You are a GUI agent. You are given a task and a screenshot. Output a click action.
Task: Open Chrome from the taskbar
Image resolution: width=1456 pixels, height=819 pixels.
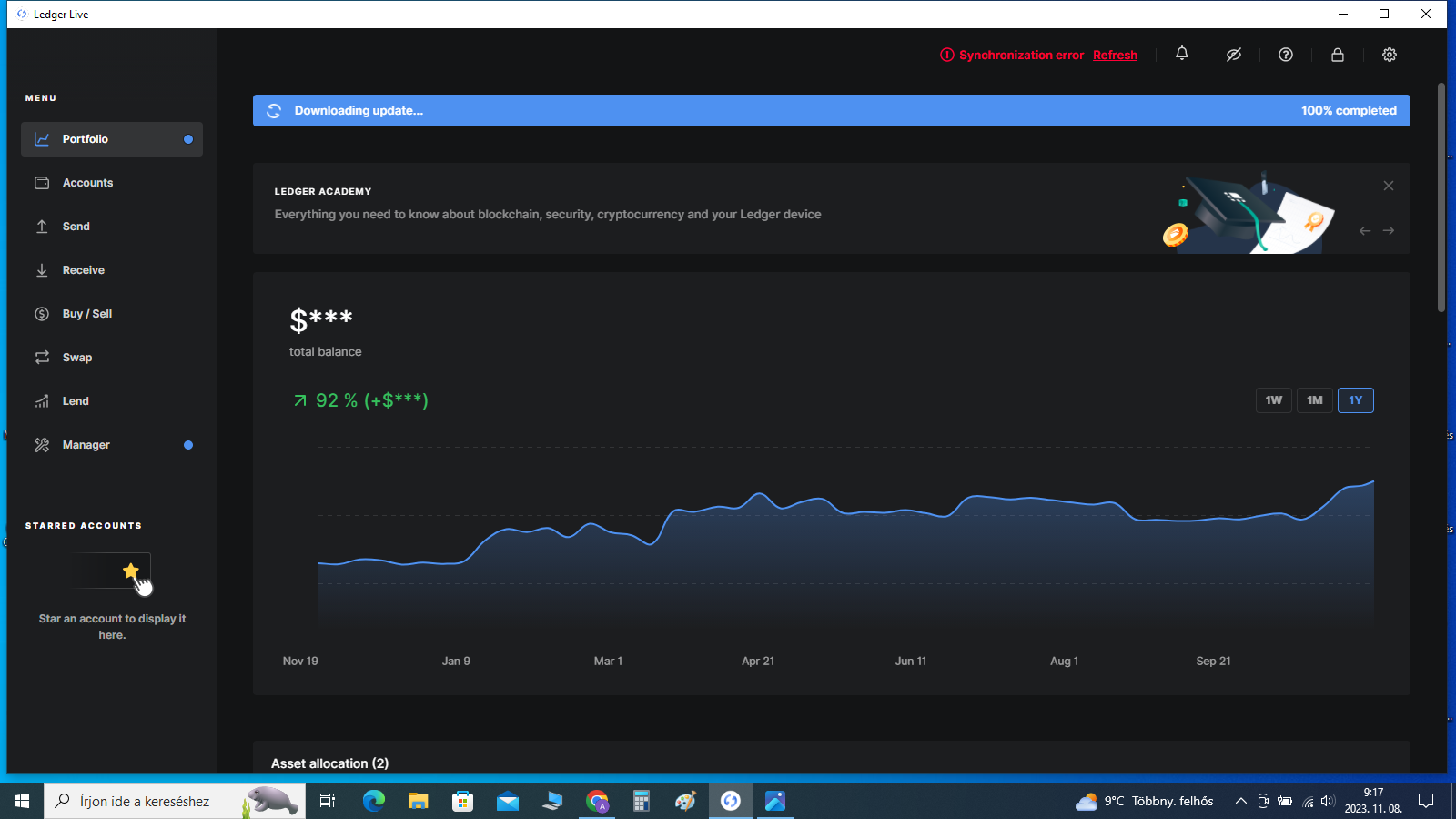(597, 801)
